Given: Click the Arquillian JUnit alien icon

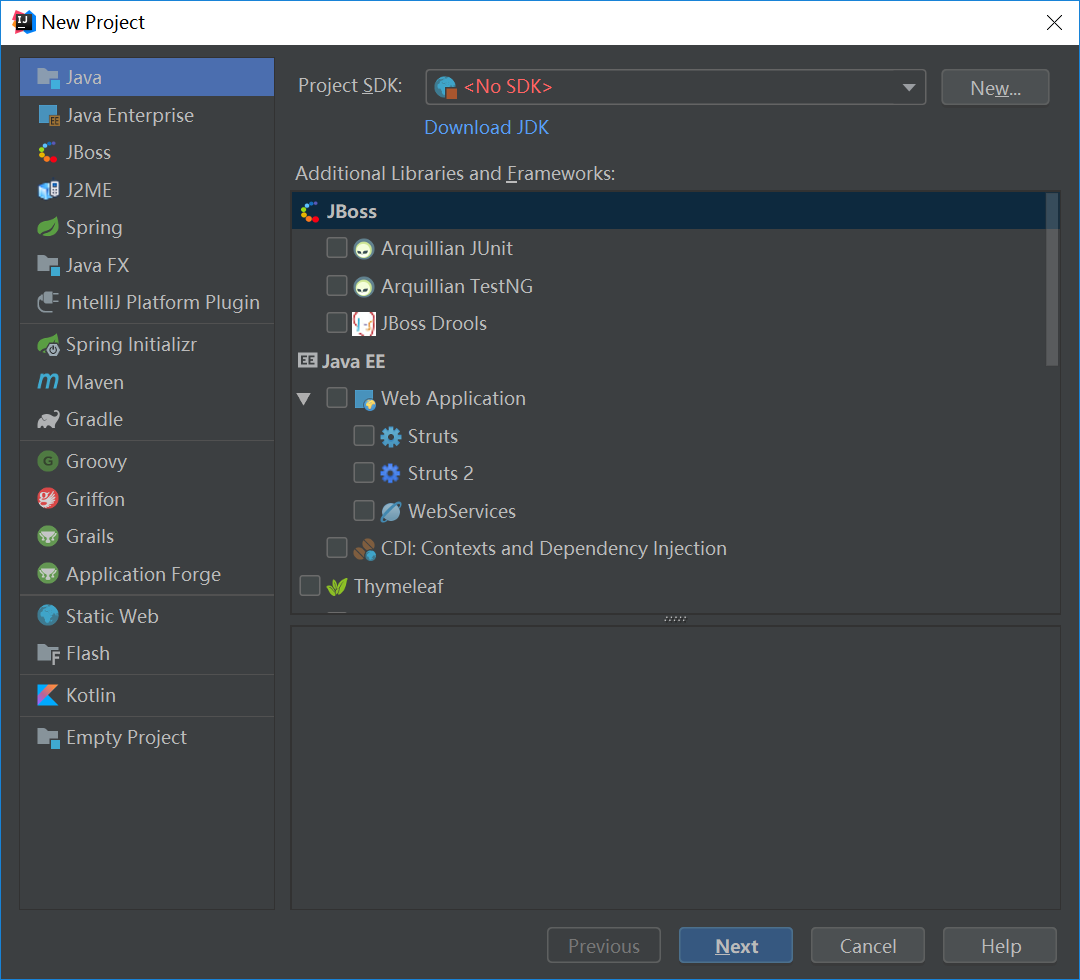Looking at the screenshot, I should tap(364, 249).
